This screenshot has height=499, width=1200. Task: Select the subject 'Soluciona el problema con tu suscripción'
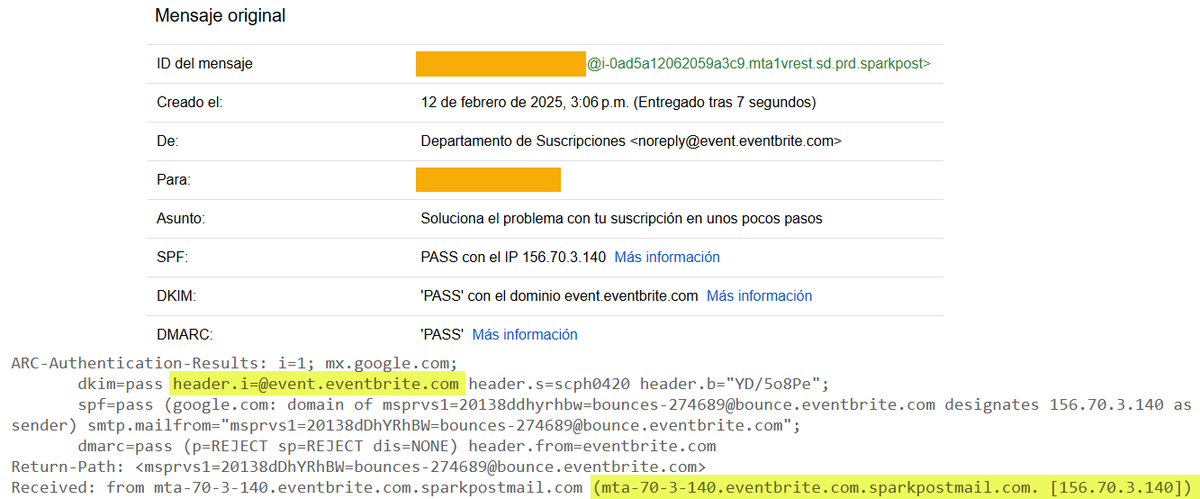(553, 218)
